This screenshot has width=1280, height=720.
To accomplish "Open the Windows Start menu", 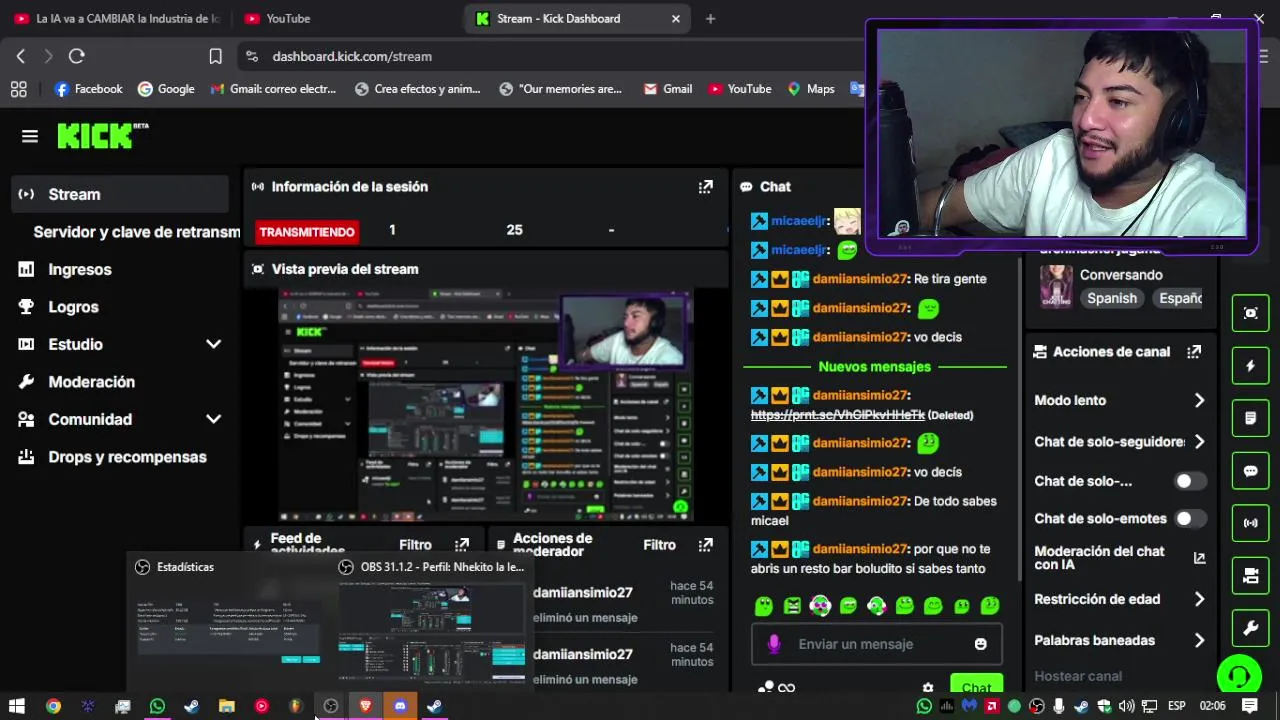I will click(x=17, y=706).
